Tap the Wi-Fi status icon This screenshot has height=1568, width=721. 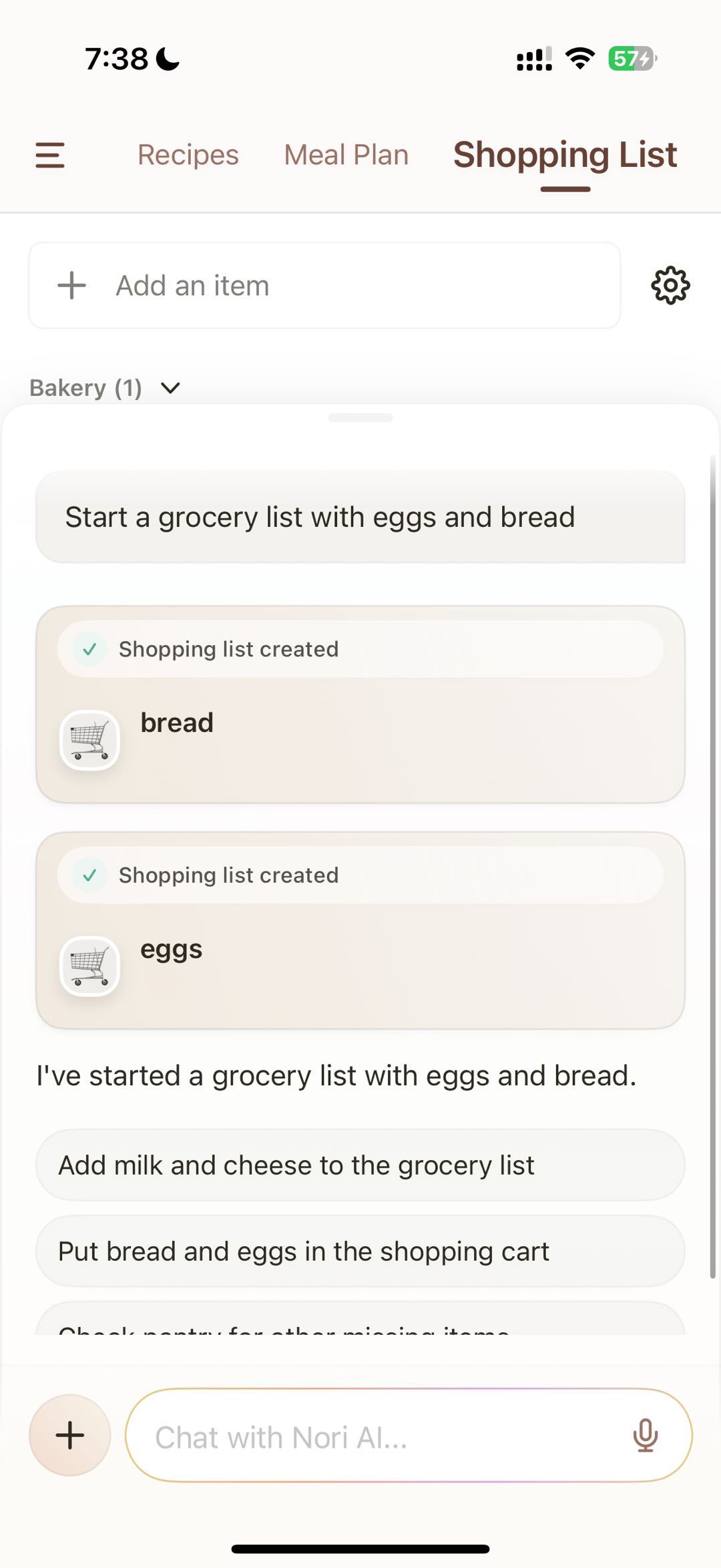click(580, 59)
